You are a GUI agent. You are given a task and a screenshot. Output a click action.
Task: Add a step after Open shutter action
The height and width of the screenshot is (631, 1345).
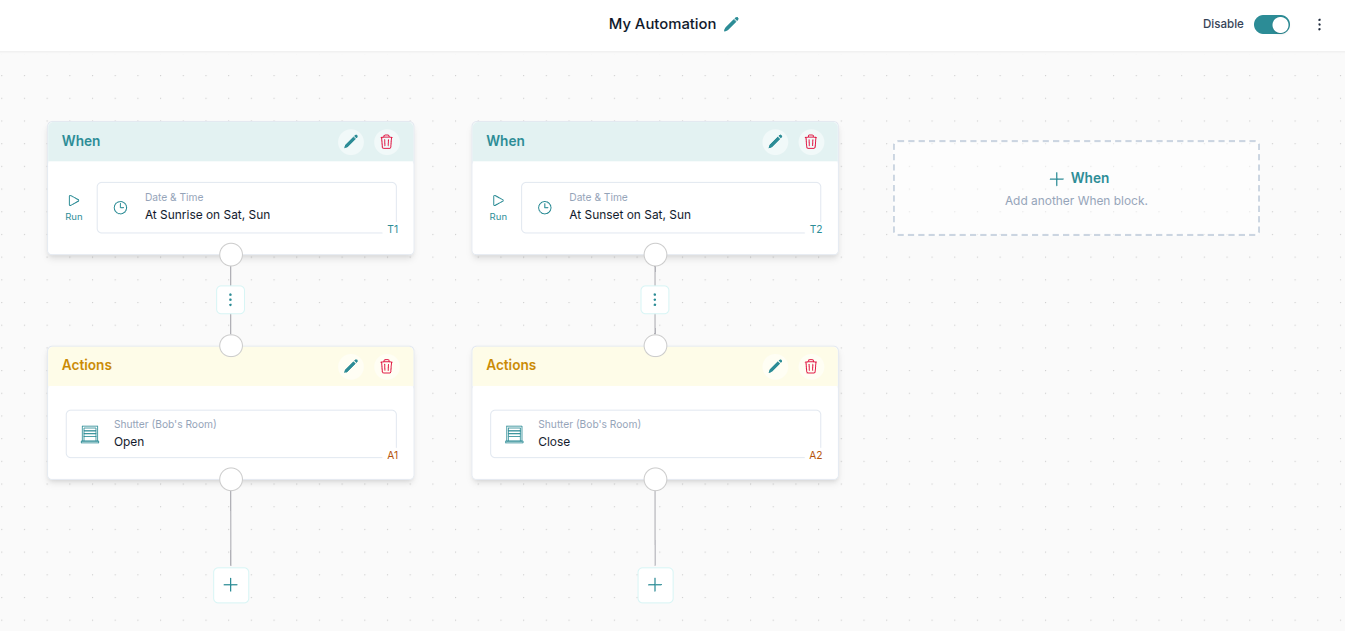click(231, 585)
